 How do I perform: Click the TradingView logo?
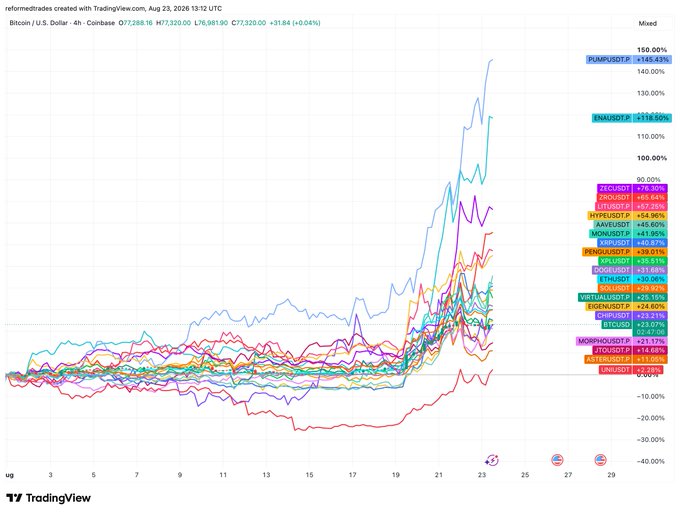tap(49, 498)
